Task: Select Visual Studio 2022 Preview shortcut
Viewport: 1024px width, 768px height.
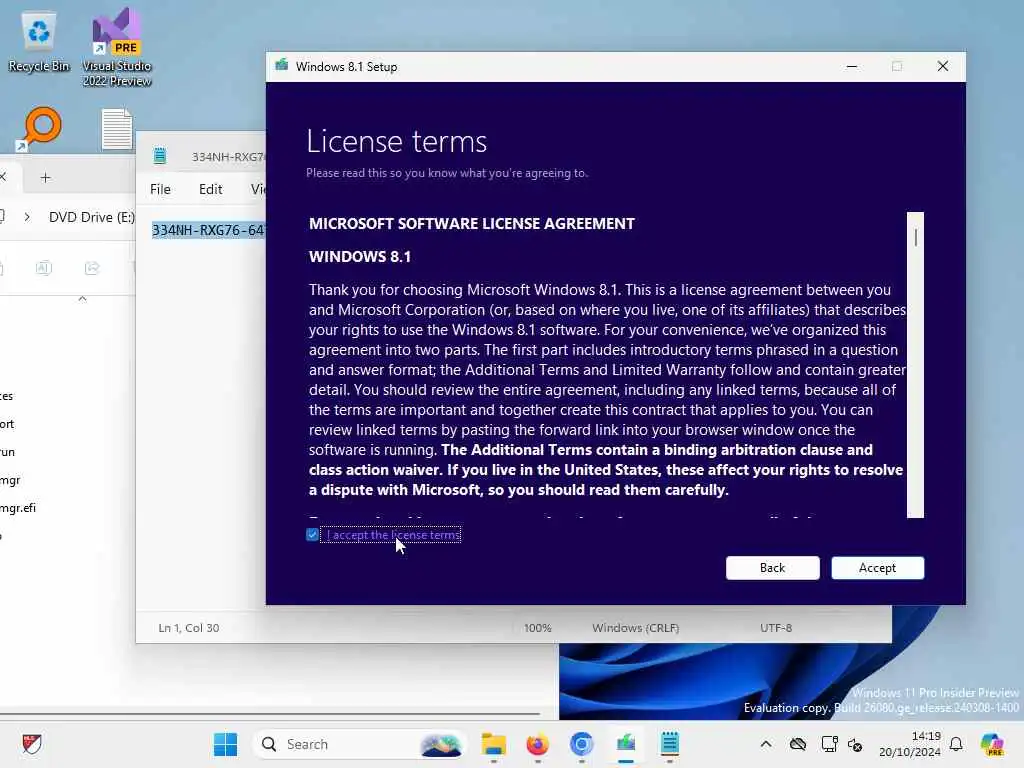Action: (x=117, y=48)
